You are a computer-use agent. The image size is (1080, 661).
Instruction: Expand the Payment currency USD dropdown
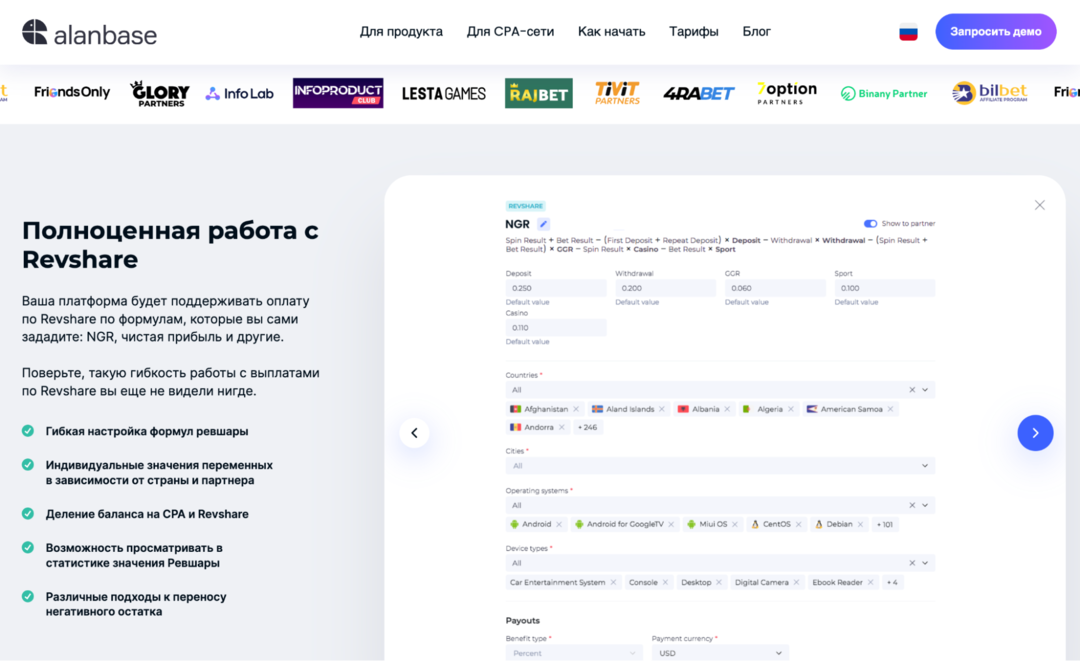718,652
